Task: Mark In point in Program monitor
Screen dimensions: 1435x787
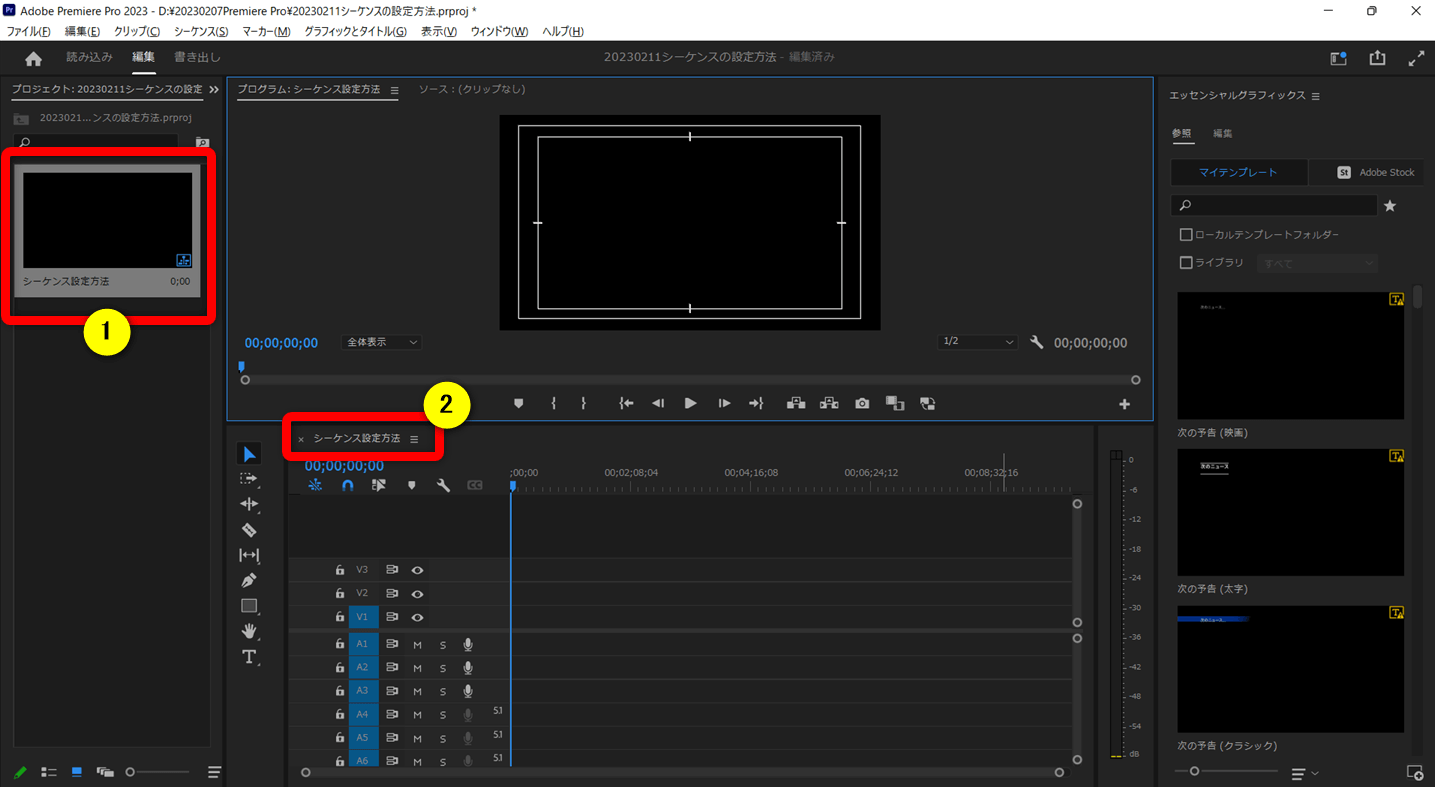Action: click(x=553, y=403)
